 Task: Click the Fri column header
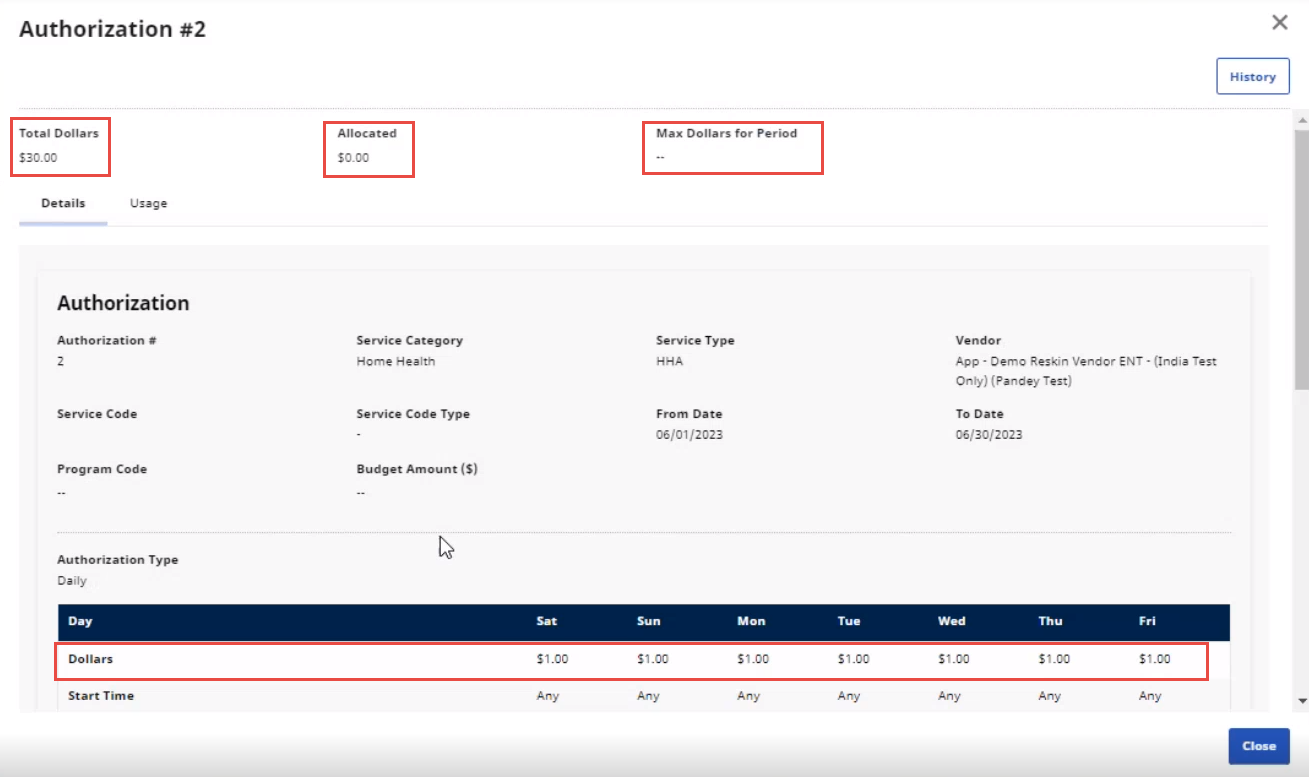click(1147, 621)
